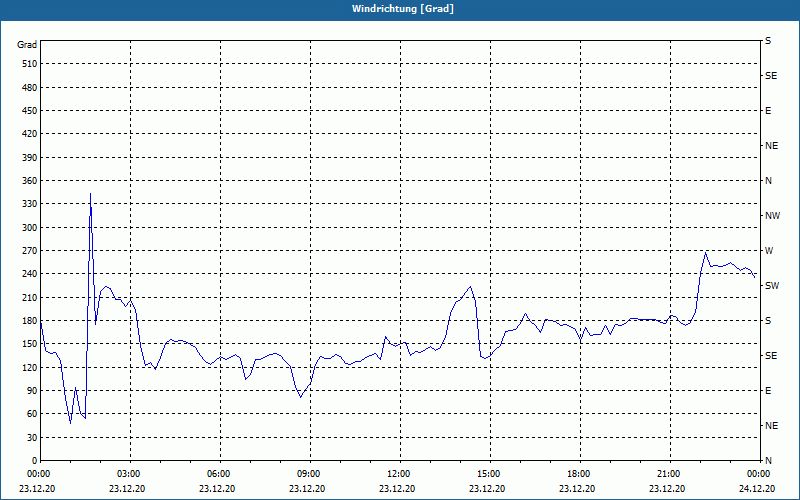This screenshot has width=800, height=500.
Task: Click the SW compass label
Action: click(772, 286)
